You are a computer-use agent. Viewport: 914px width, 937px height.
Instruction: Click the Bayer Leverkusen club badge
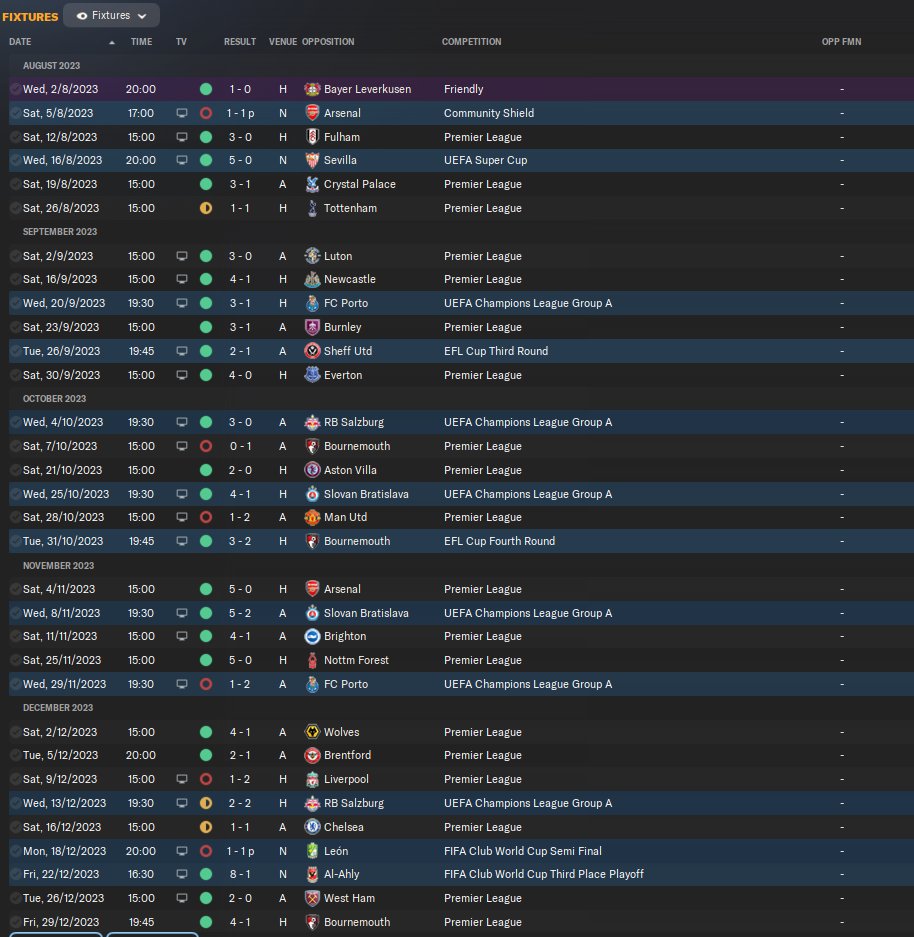click(x=312, y=89)
